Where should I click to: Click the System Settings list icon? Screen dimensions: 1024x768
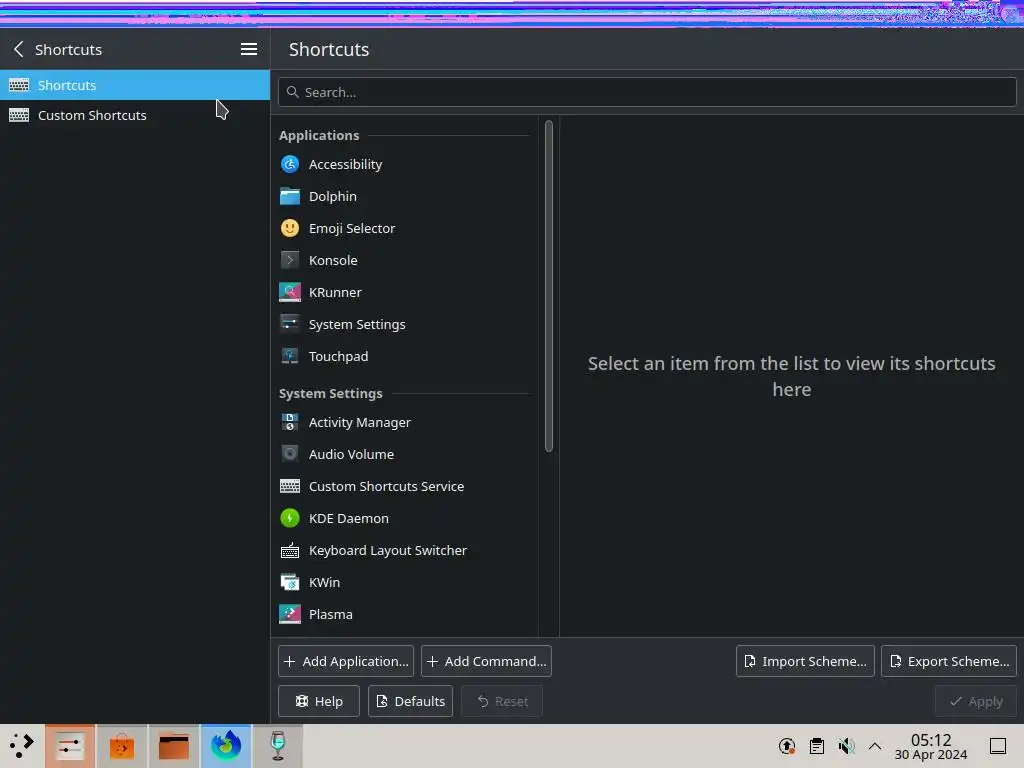pos(289,324)
